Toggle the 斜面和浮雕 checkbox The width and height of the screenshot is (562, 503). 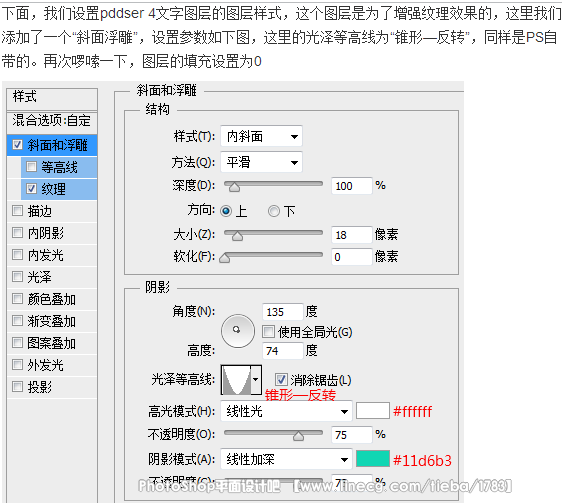[x=17, y=144]
